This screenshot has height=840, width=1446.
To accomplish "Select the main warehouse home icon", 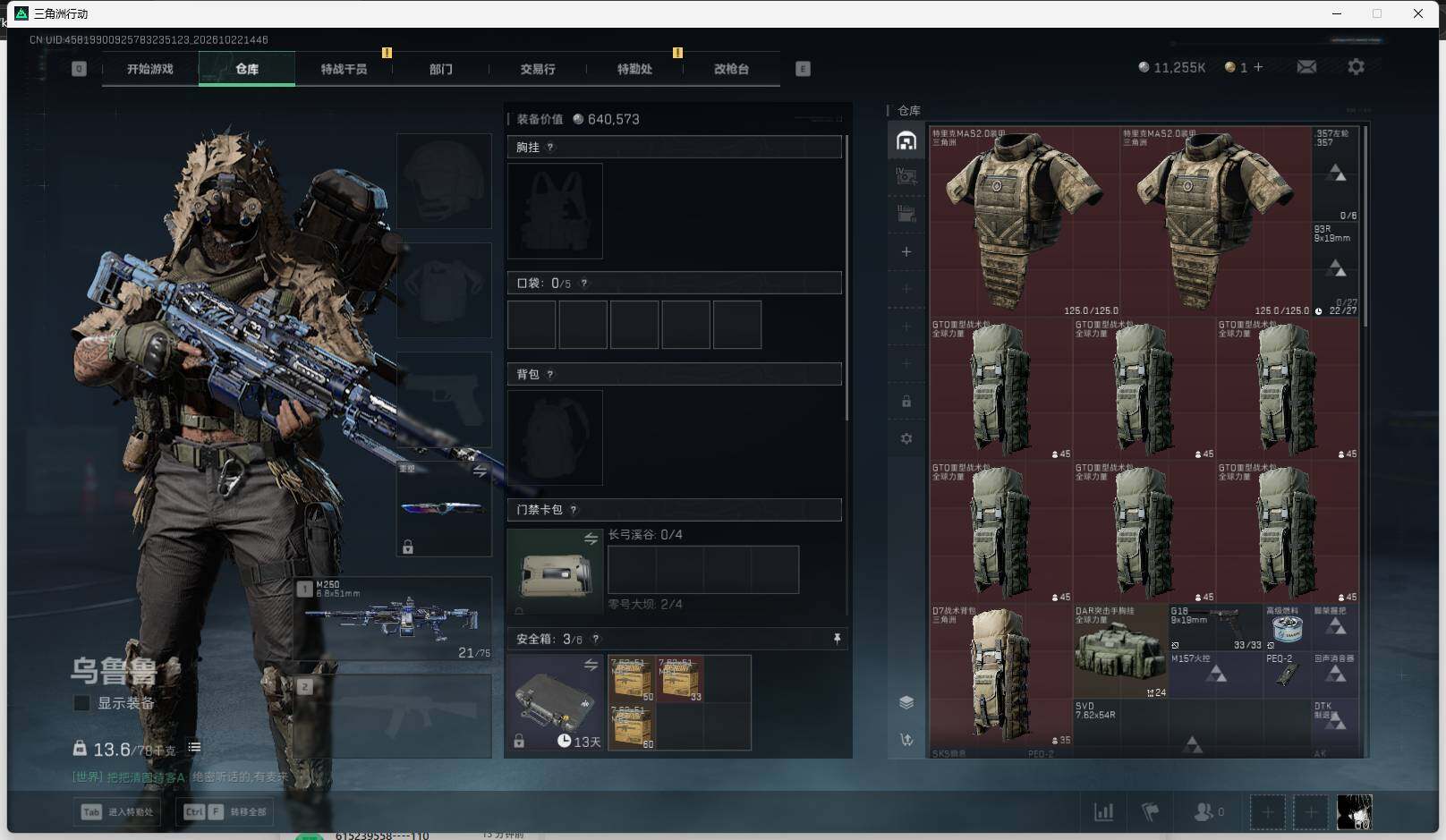I will point(906,141).
